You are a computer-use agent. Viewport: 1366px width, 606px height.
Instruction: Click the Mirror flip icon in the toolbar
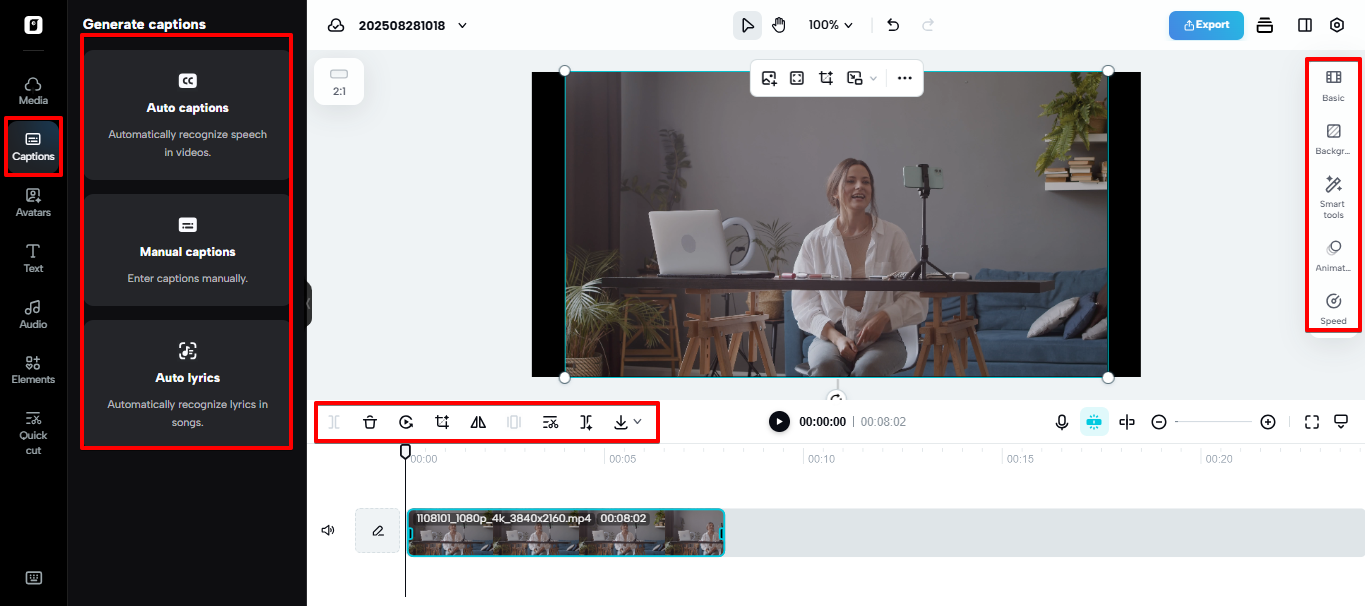(478, 422)
